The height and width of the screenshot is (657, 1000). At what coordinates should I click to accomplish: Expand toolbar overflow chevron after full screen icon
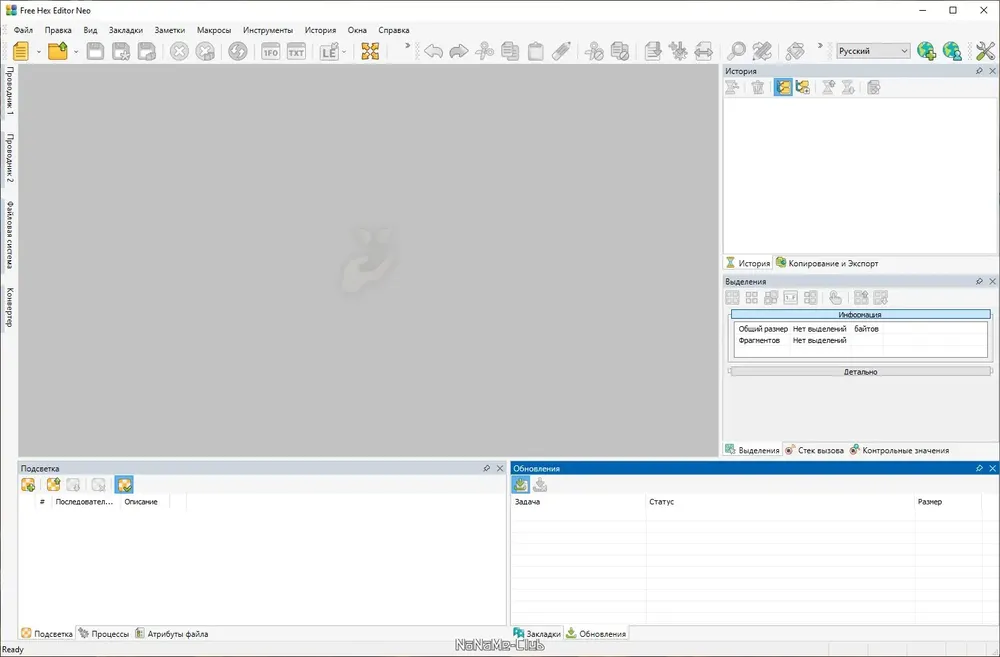(x=408, y=46)
